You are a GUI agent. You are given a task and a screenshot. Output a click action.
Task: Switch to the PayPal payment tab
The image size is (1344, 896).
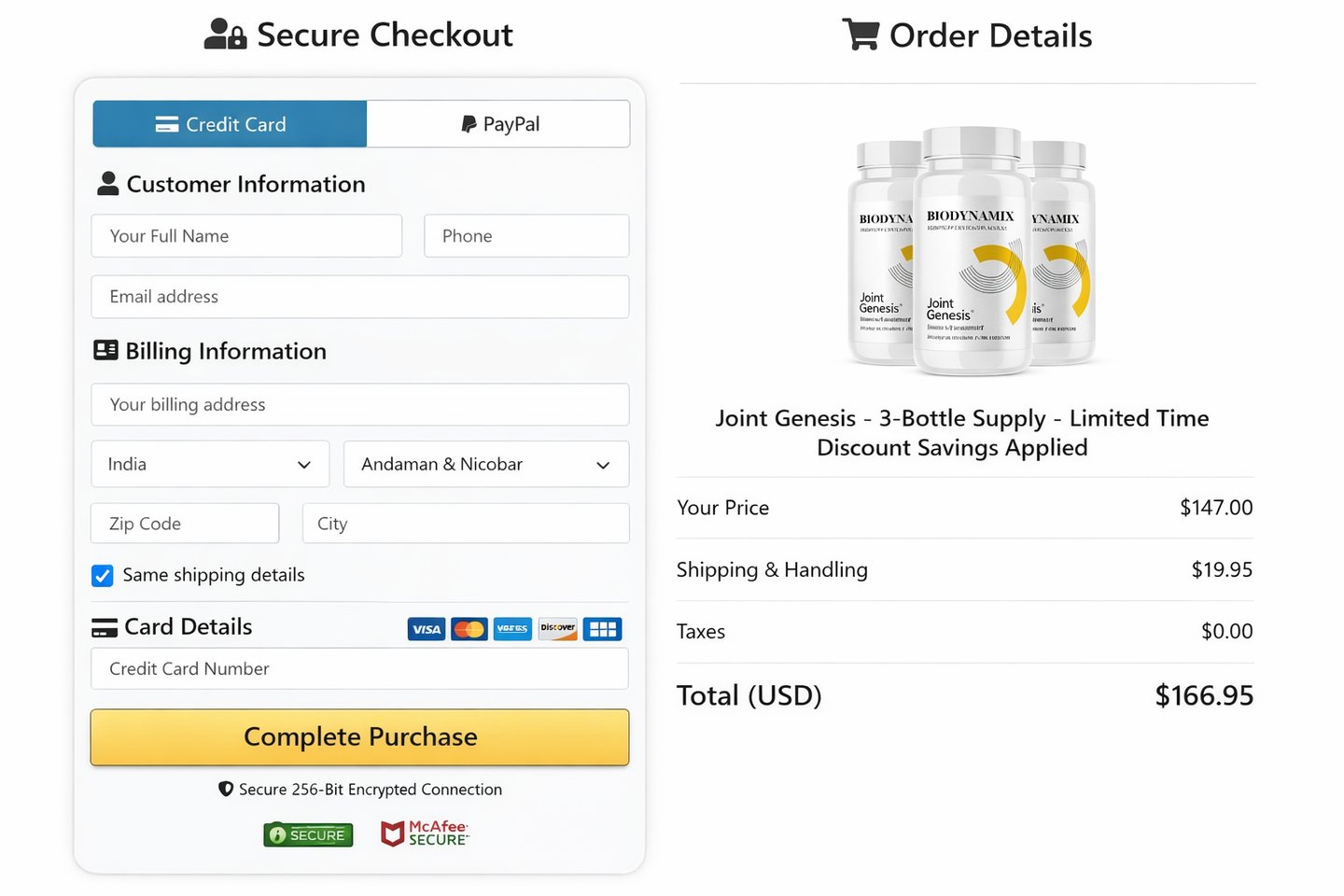tap(498, 124)
